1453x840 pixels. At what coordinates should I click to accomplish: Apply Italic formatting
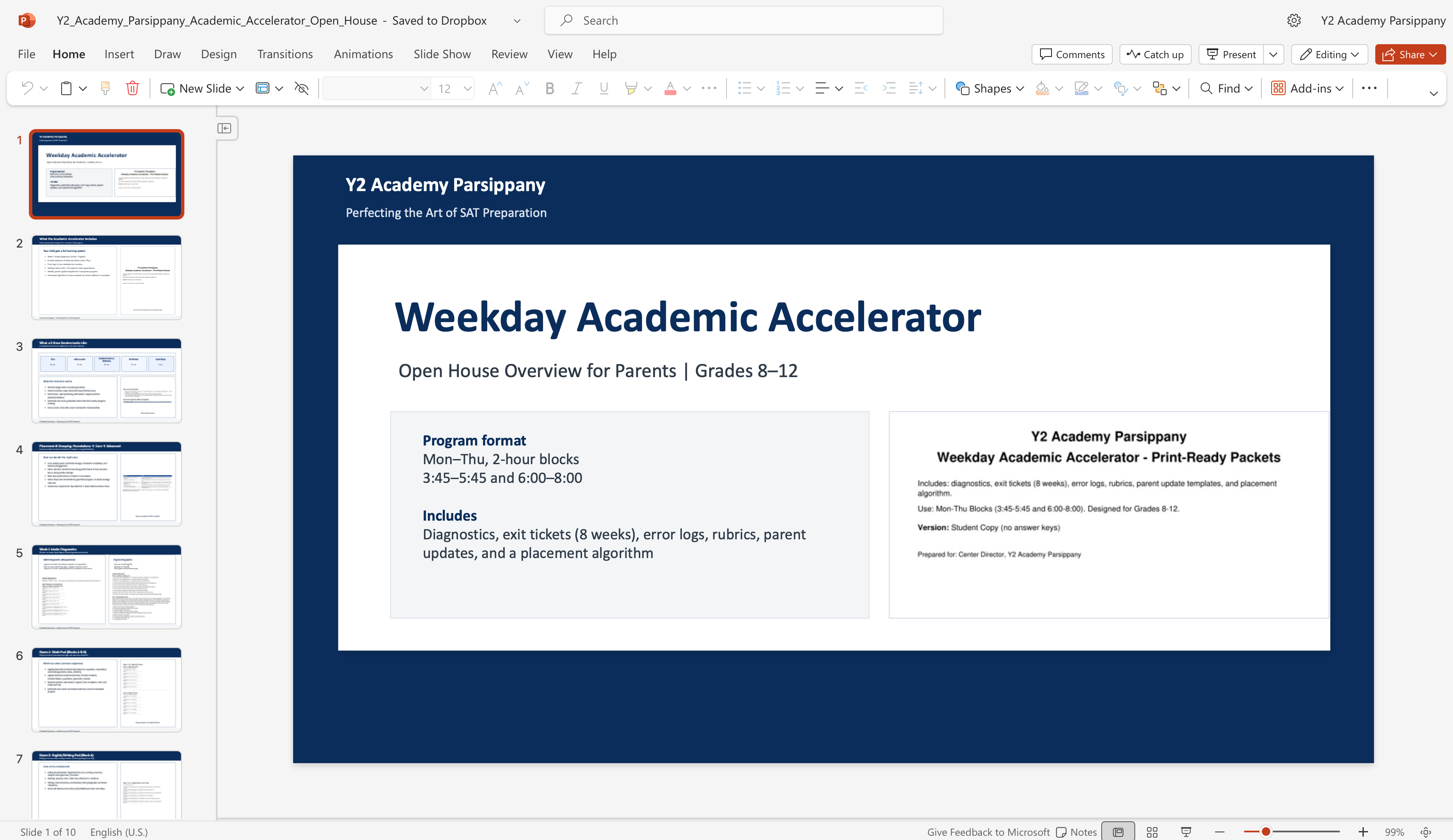point(576,87)
